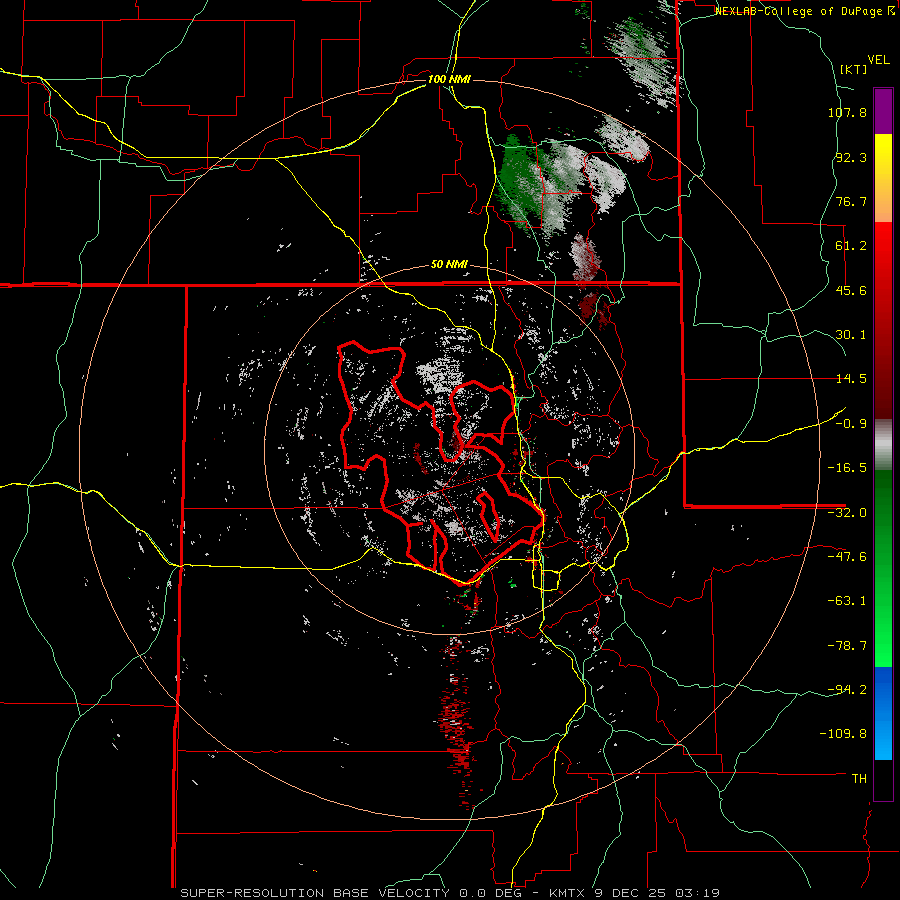Select the 107.8 legend value
This screenshot has height=900, width=900.
click(x=847, y=112)
